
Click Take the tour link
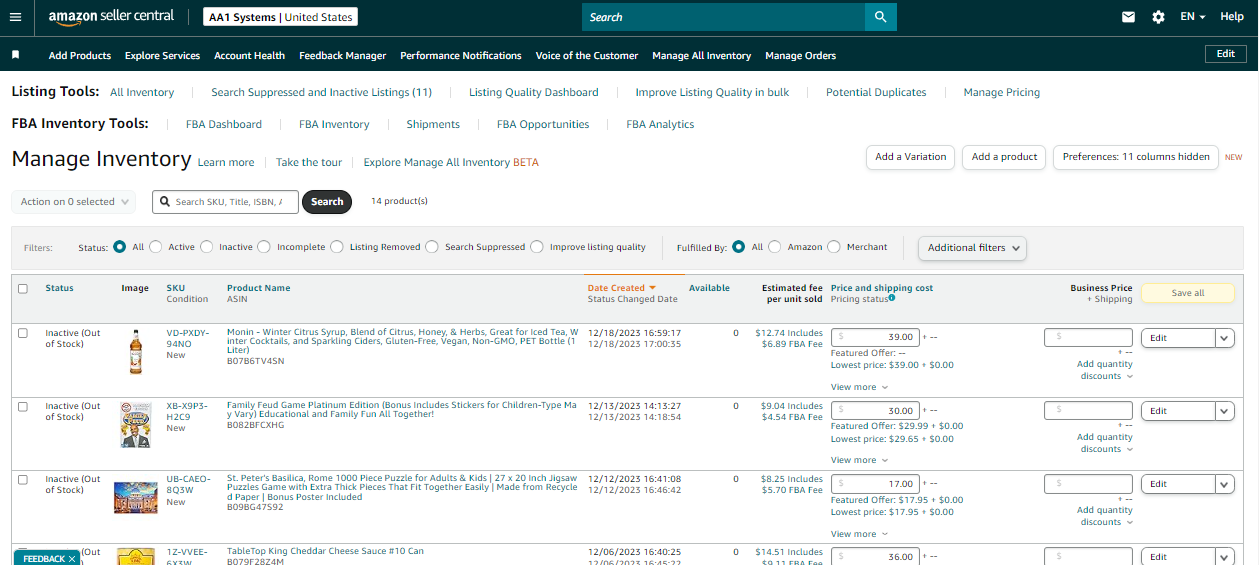309,162
